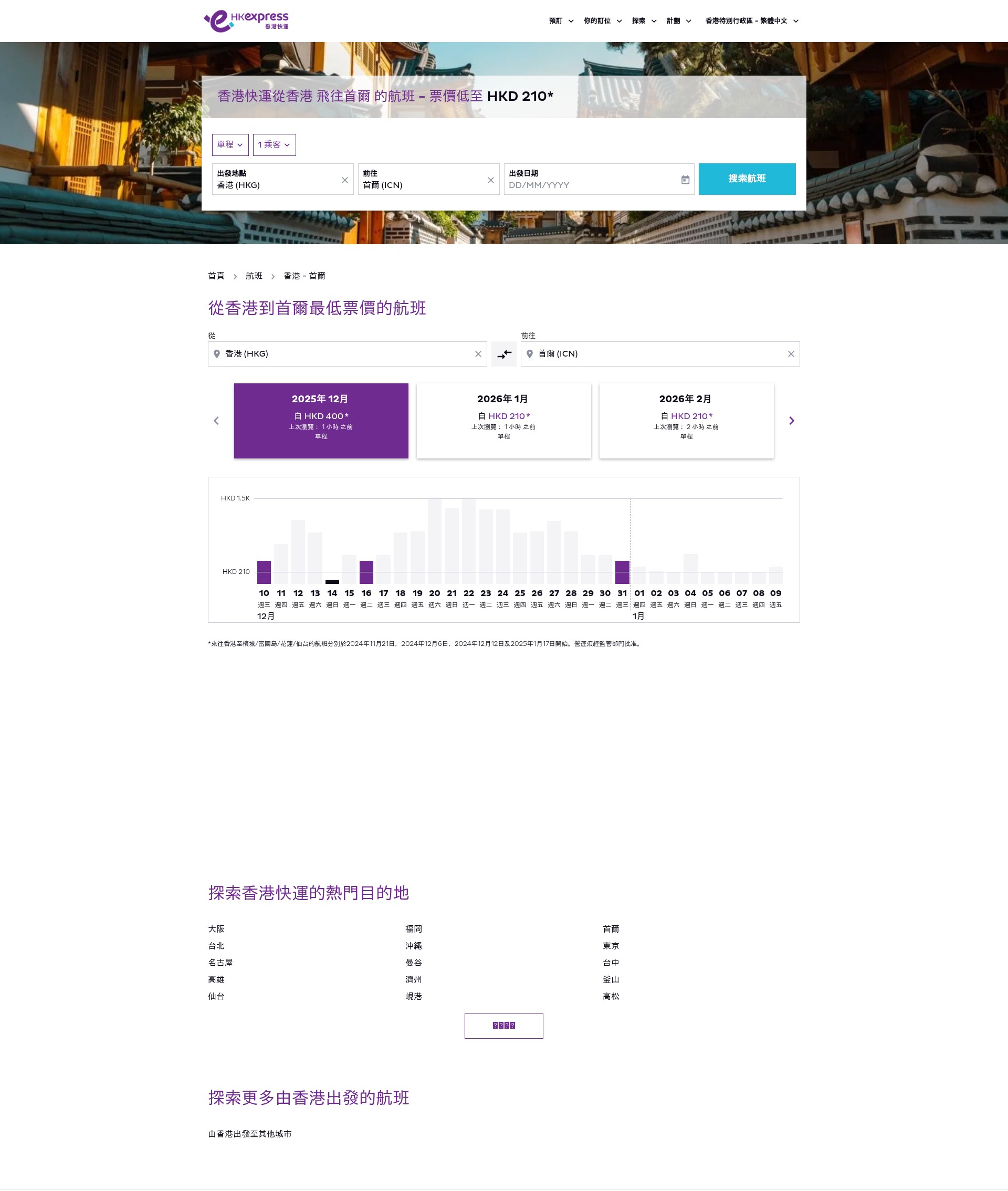This screenshot has height=1191, width=1008.
Task: Open the 釜山 destination link
Action: [611, 979]
